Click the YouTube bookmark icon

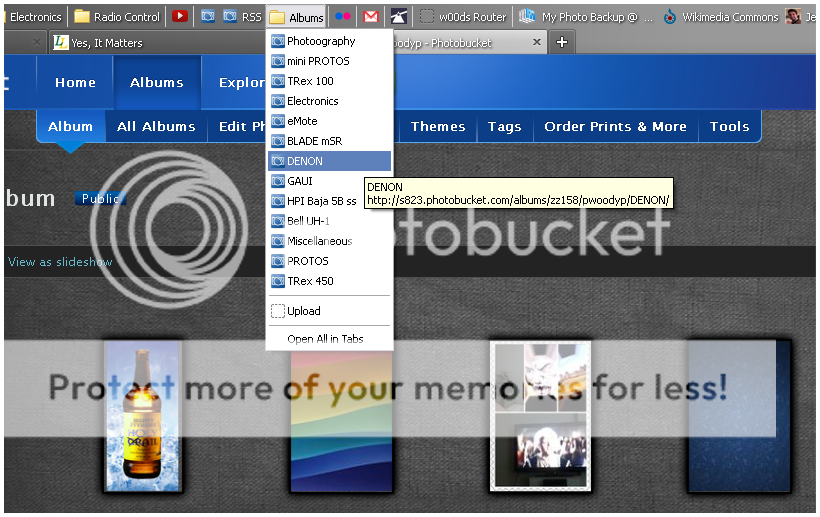pyautogui.click(x=179, y=16)
